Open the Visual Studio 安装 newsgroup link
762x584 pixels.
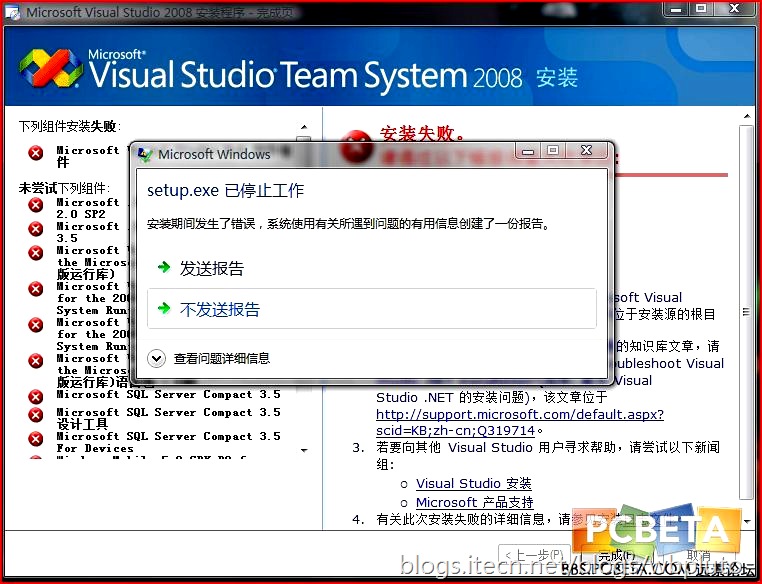(473, 484)
